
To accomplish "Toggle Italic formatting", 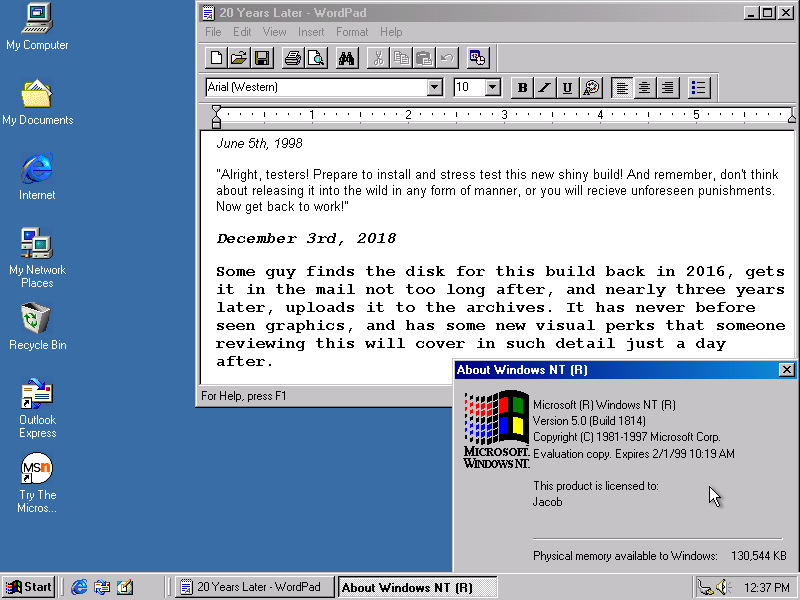I will [x=545, y=88].
